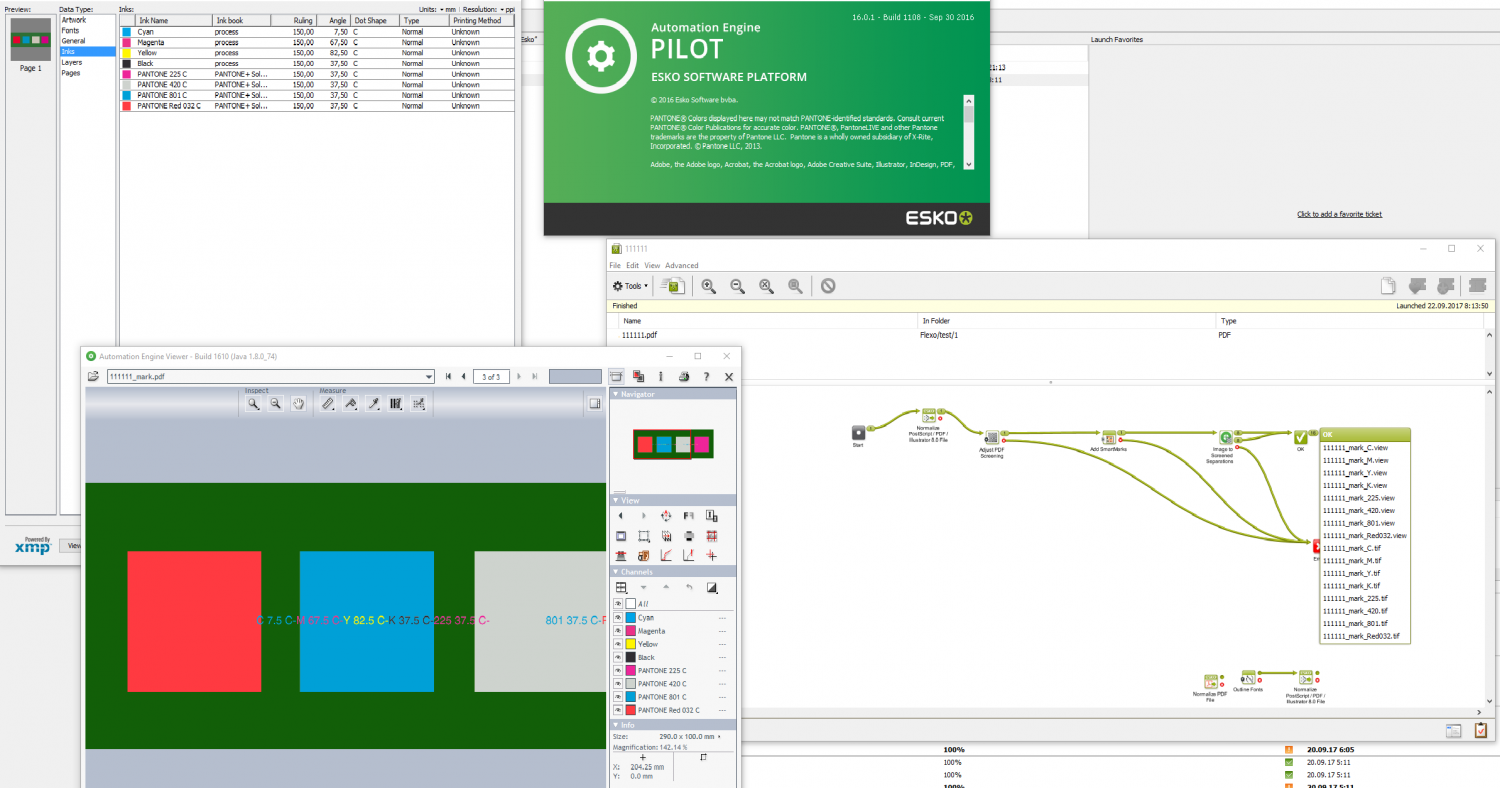Open View menu in 111111 window
This screenshot has height=788, width=1500.
tap(652, 265)
